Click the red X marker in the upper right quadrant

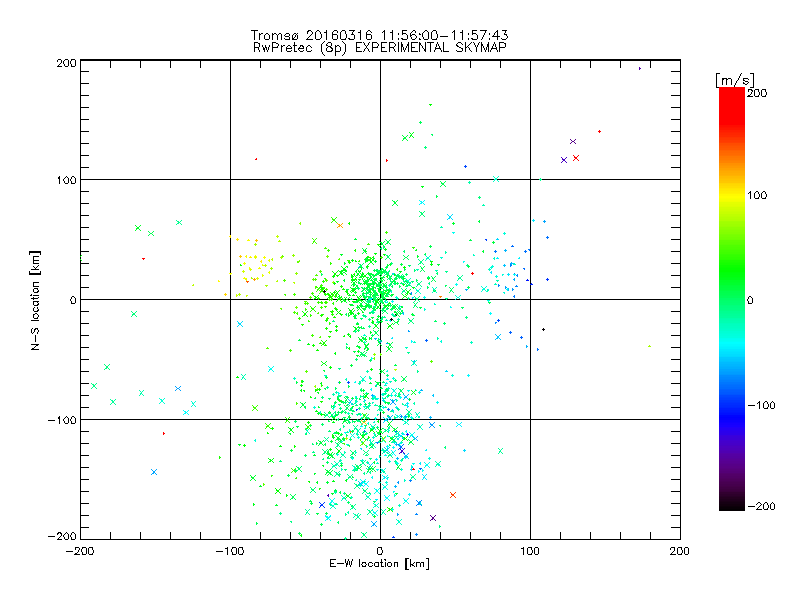click(576, 158)
